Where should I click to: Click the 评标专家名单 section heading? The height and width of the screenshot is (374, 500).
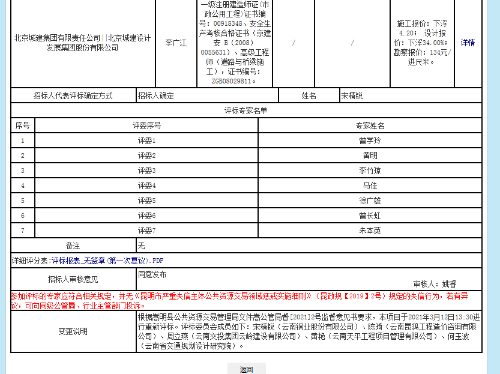(246, 110)
